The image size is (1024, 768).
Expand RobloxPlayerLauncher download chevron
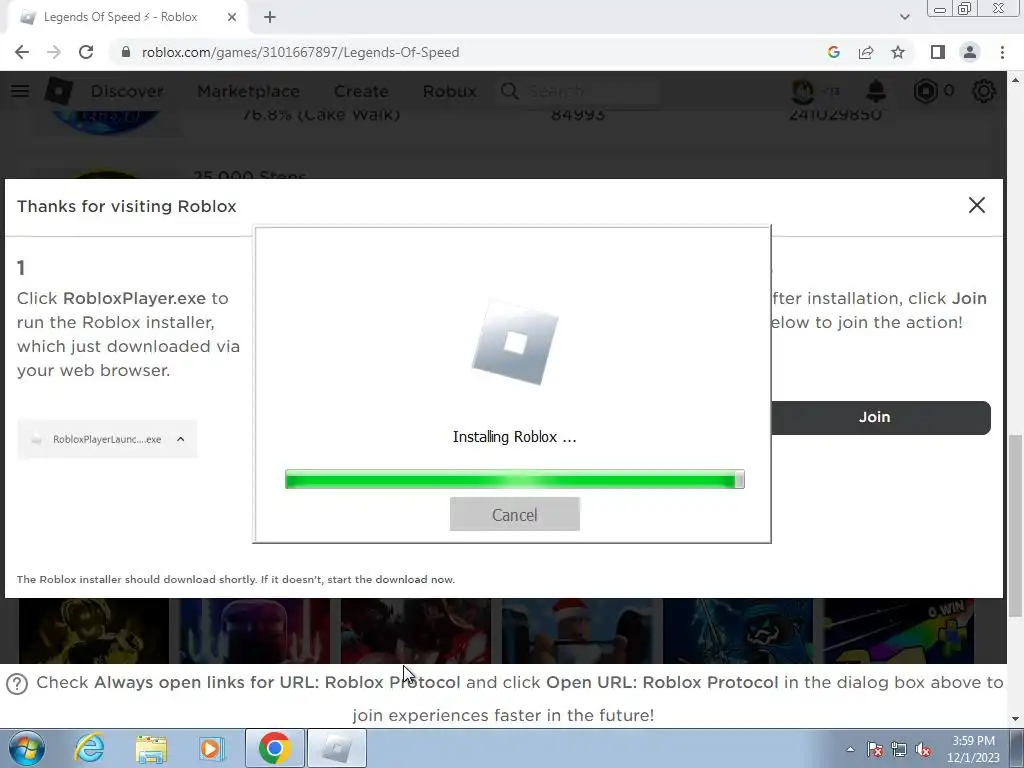(x=180, y=439)
